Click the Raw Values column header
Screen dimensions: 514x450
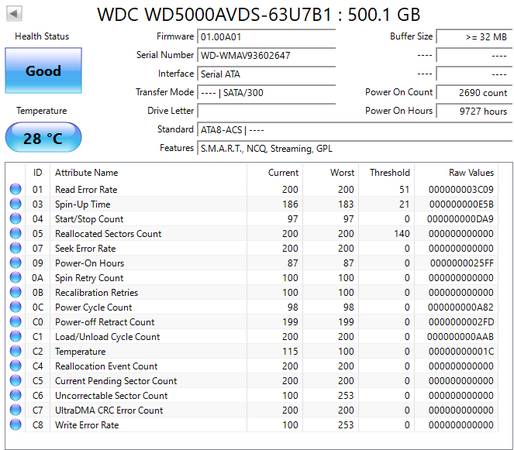[x=471, y=173]
